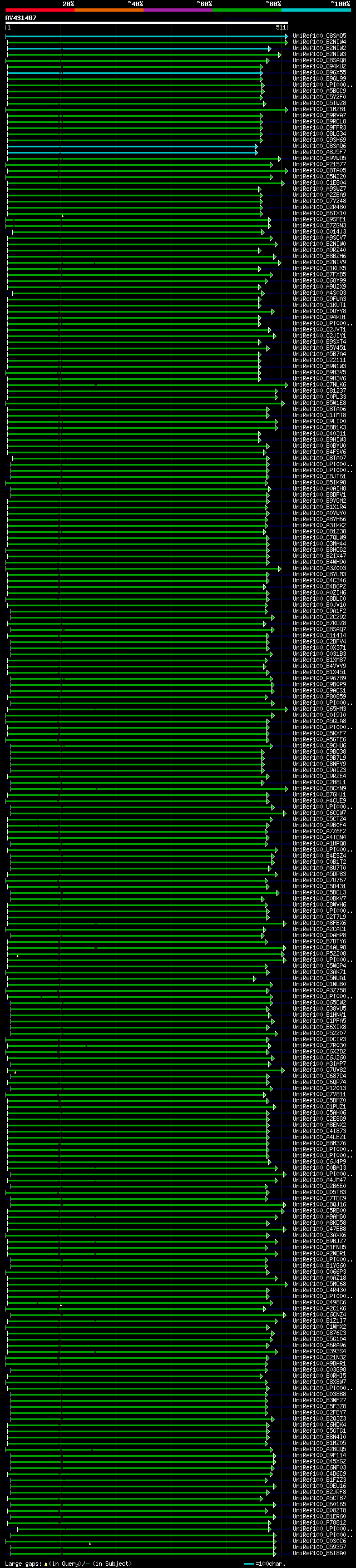Open hit UniRef100_B2NIW4
The height and width of the screenshot is (1568, 356).
click(x=319, y=42)
